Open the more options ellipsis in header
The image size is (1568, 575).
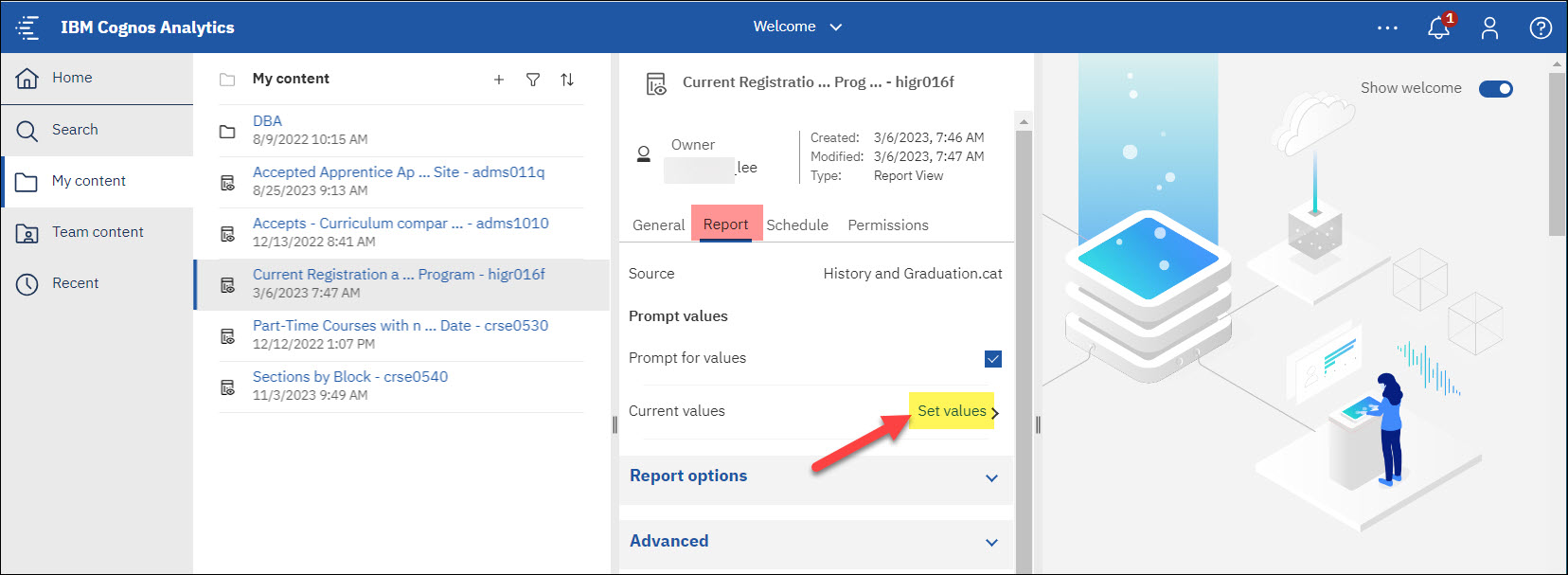click(1387, 27)
